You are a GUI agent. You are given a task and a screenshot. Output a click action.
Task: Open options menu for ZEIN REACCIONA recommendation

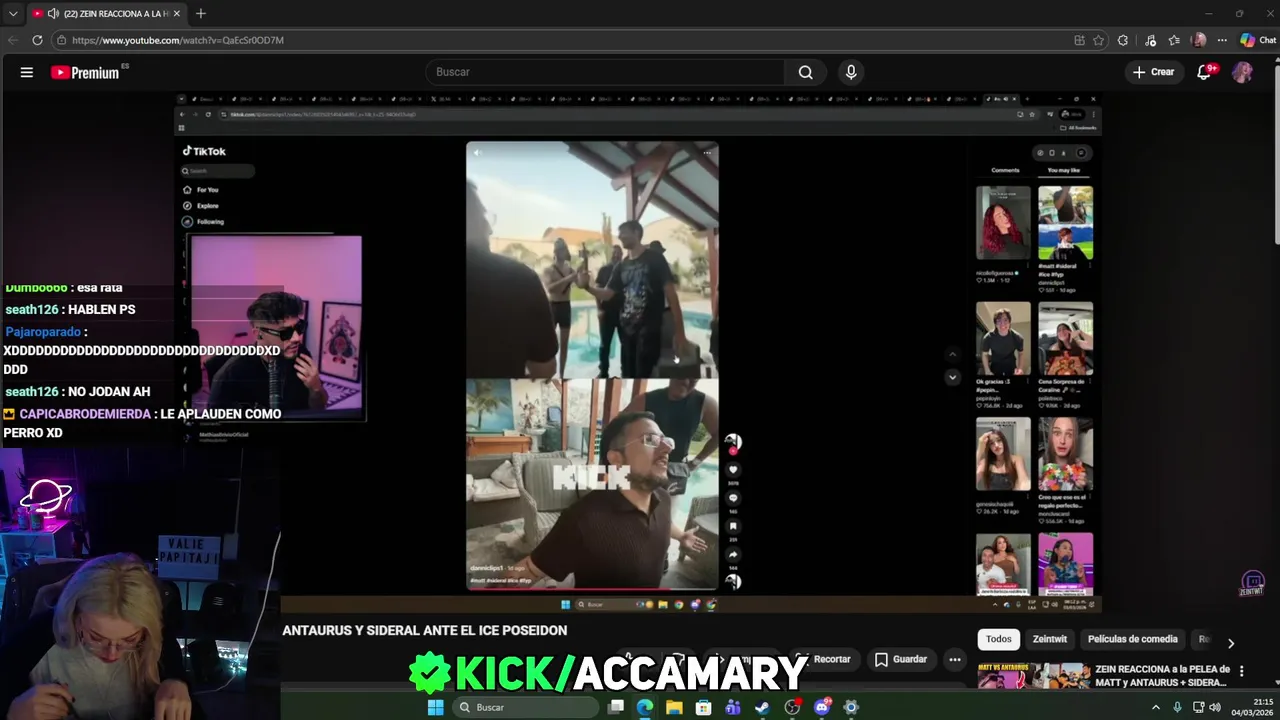(1241, 671)
